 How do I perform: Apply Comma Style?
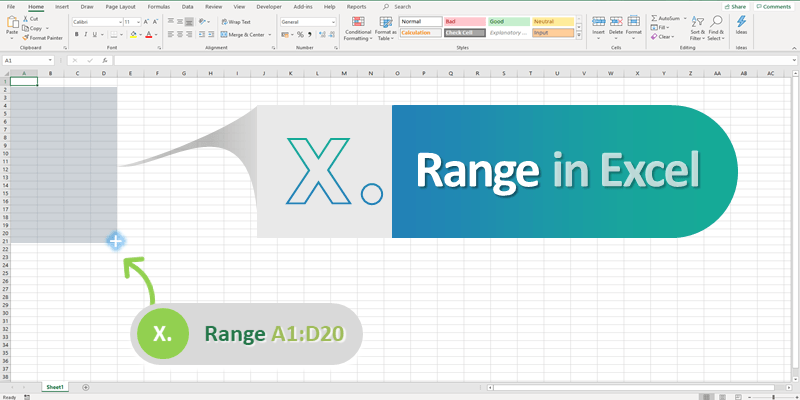click(309, 35)
